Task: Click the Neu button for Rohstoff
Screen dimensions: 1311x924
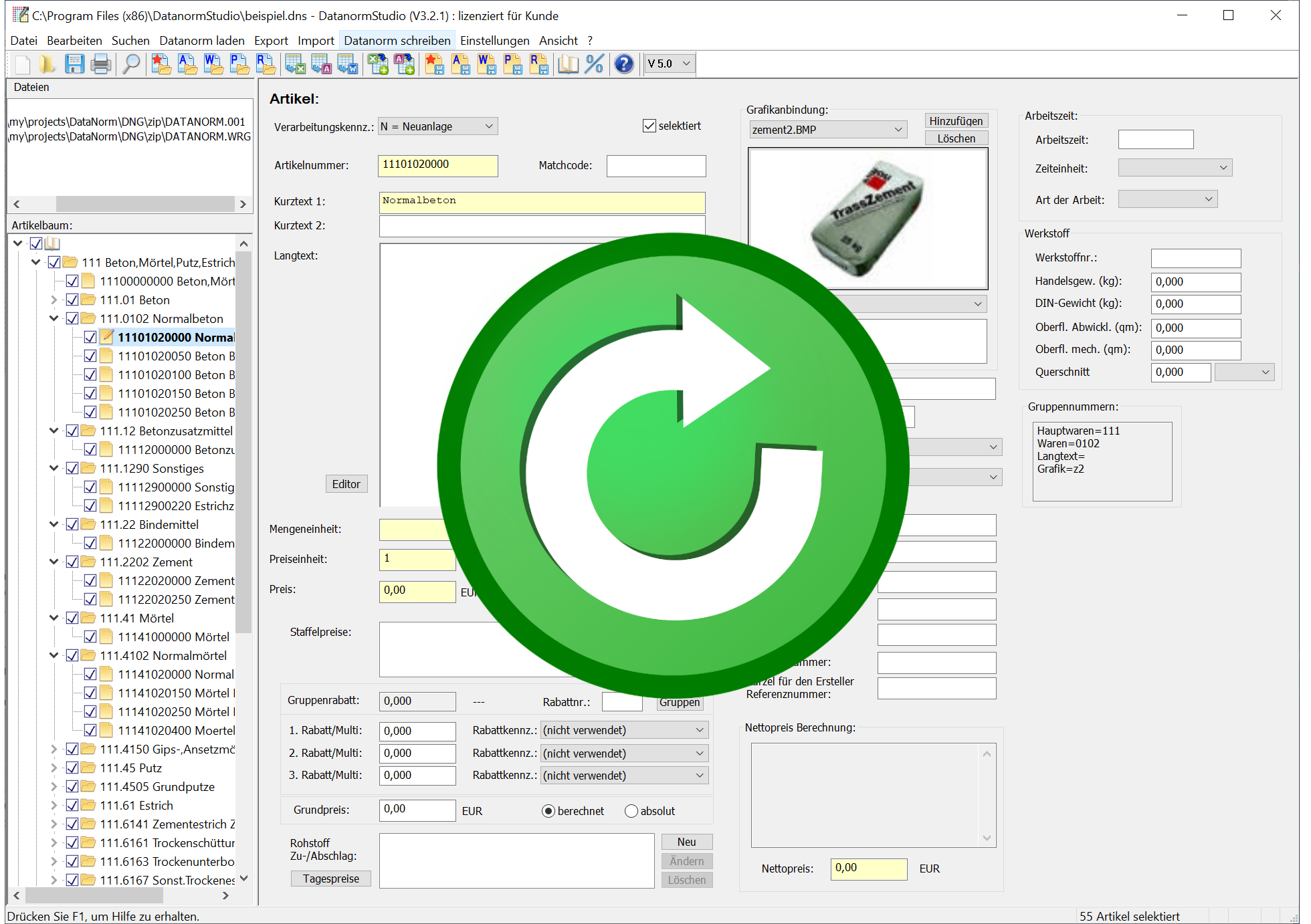Action: pos(686,842)
